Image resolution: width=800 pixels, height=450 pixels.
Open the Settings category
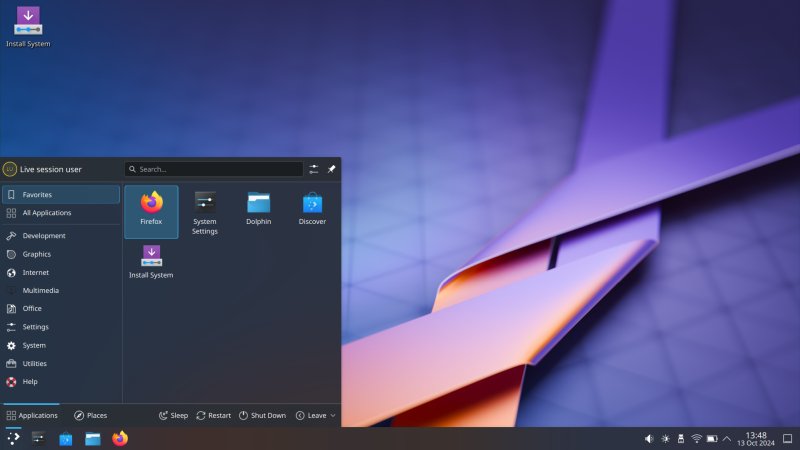pyautogui.click(x=61, y=327)
